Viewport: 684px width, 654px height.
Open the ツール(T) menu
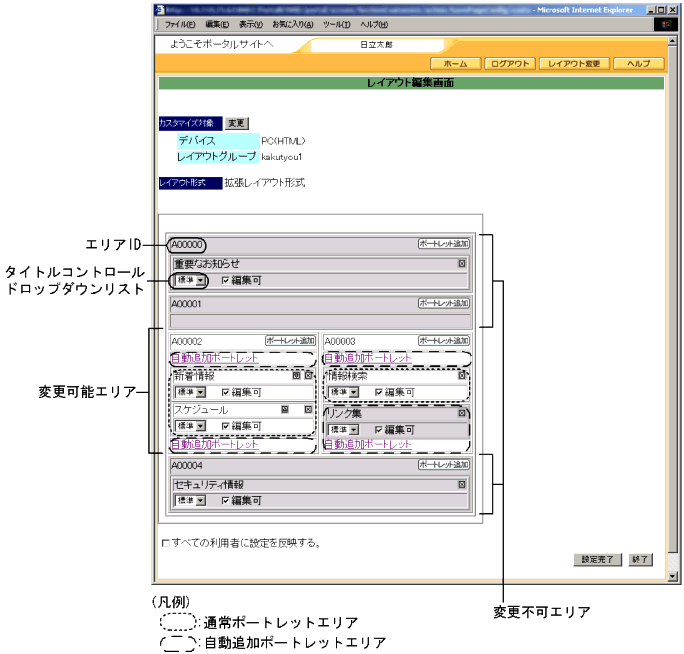(x=336, y=24)
